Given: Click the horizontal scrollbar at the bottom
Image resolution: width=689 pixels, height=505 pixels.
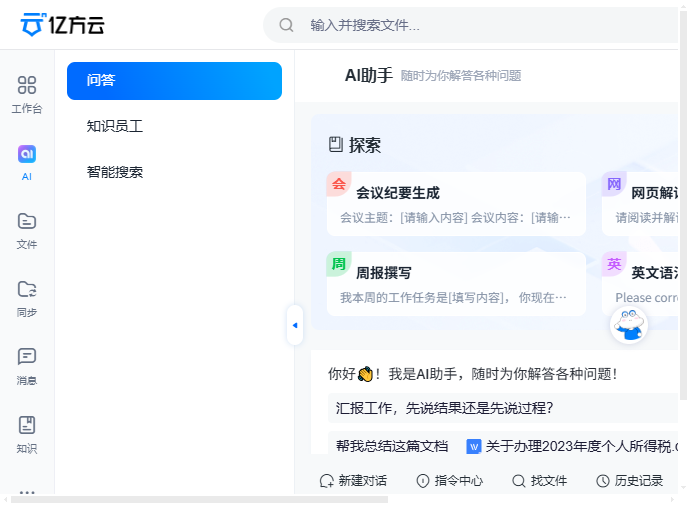Looking at the screenshot, I should (199, 500).
